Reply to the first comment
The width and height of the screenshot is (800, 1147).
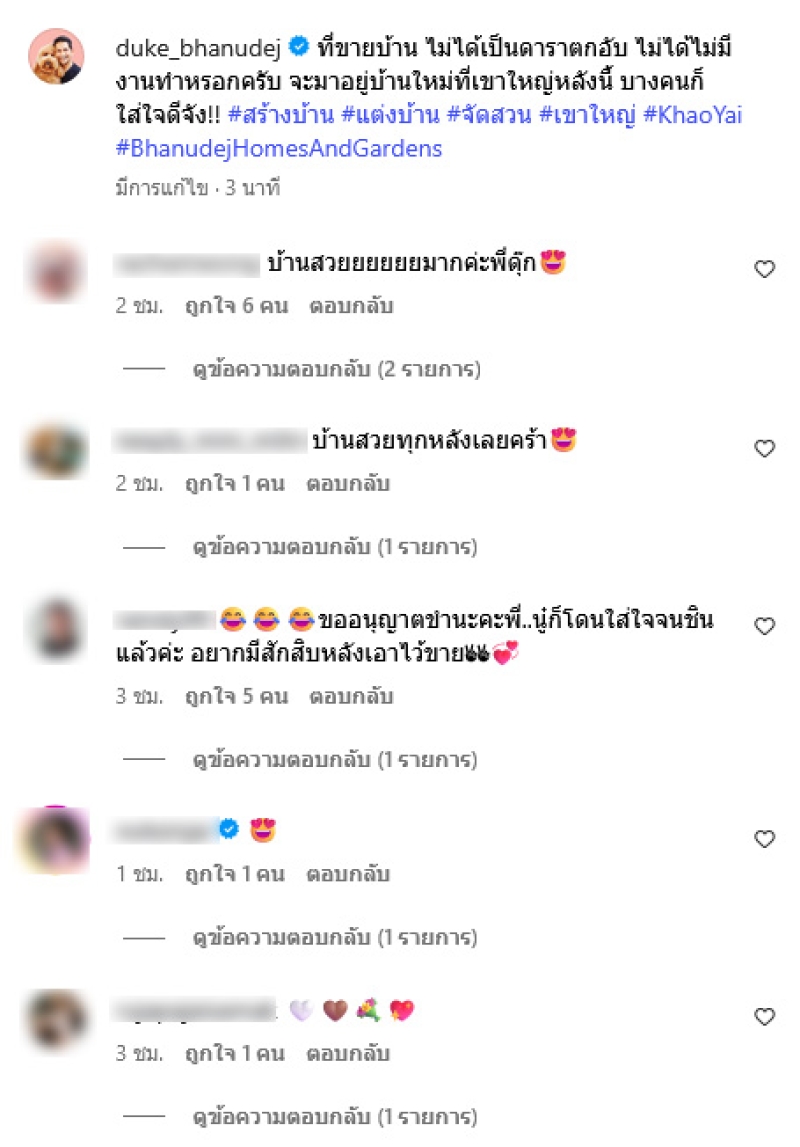click(351, 306)
